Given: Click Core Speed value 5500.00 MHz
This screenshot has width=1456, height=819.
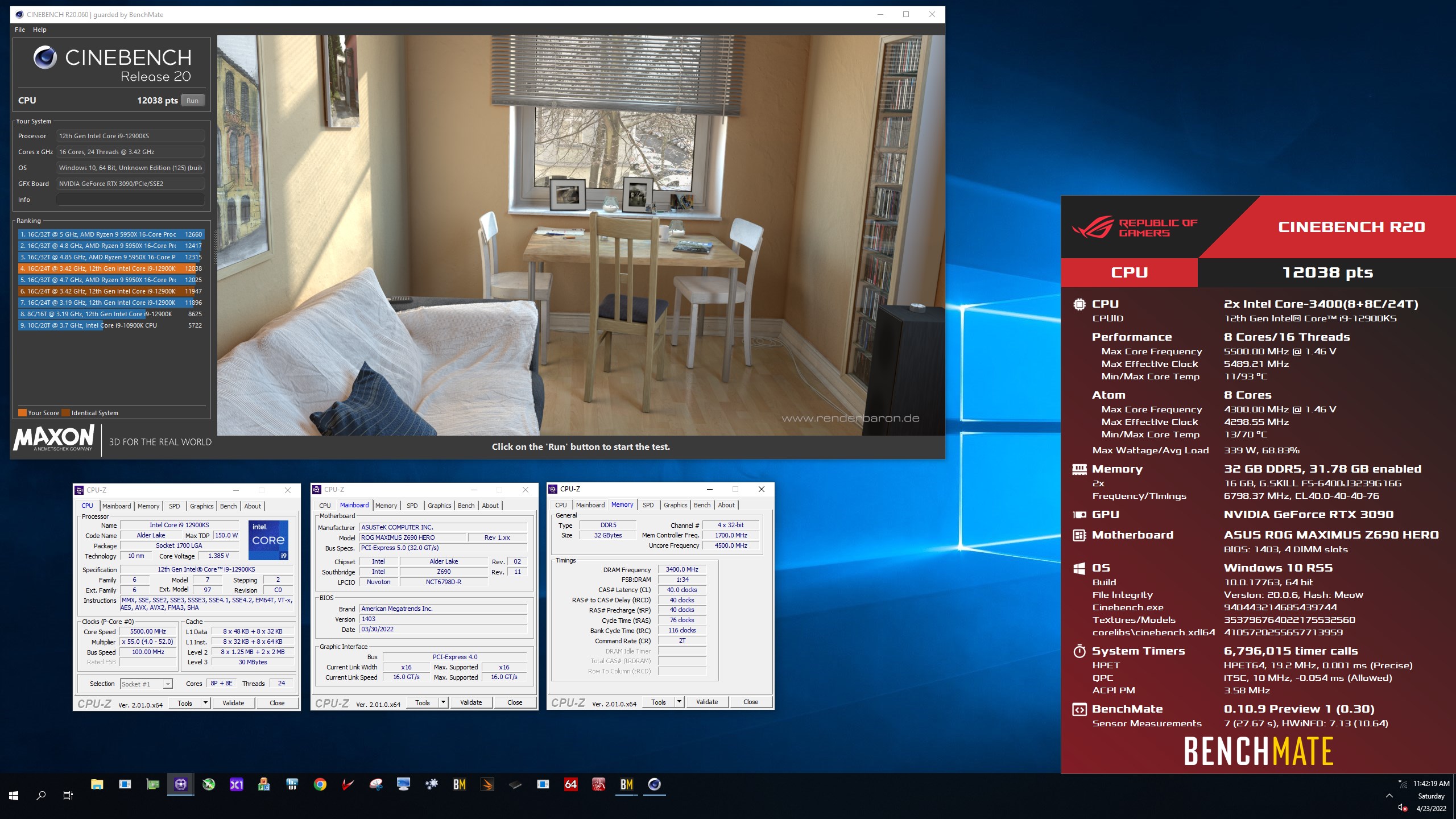Looking at the screenshot, I should pyautogui.click(x=148, y=631).
